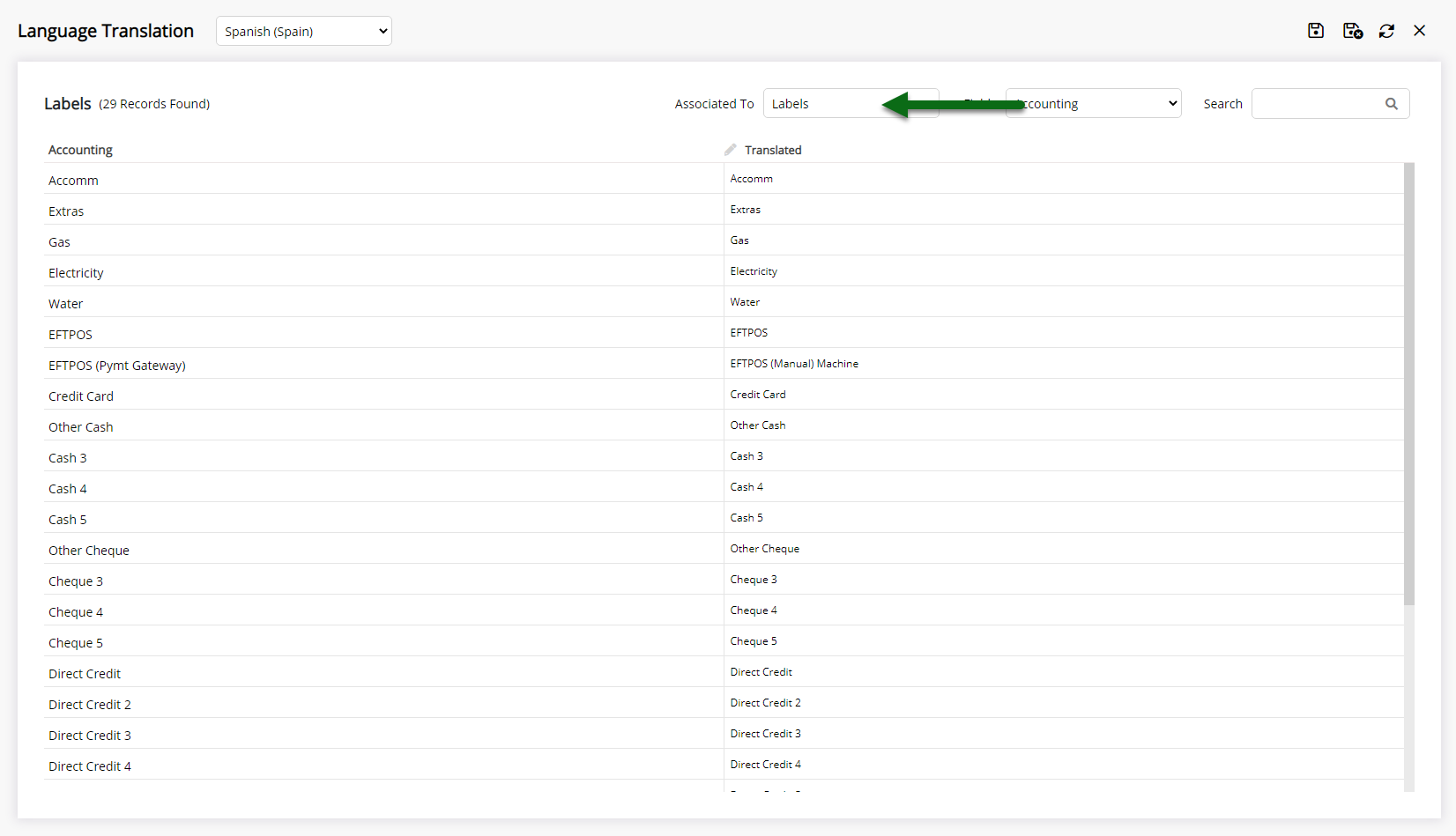1456x836 pixels.
Task: Select the 'Cash 5' label in Accounting column
Action: click(68, 520)
